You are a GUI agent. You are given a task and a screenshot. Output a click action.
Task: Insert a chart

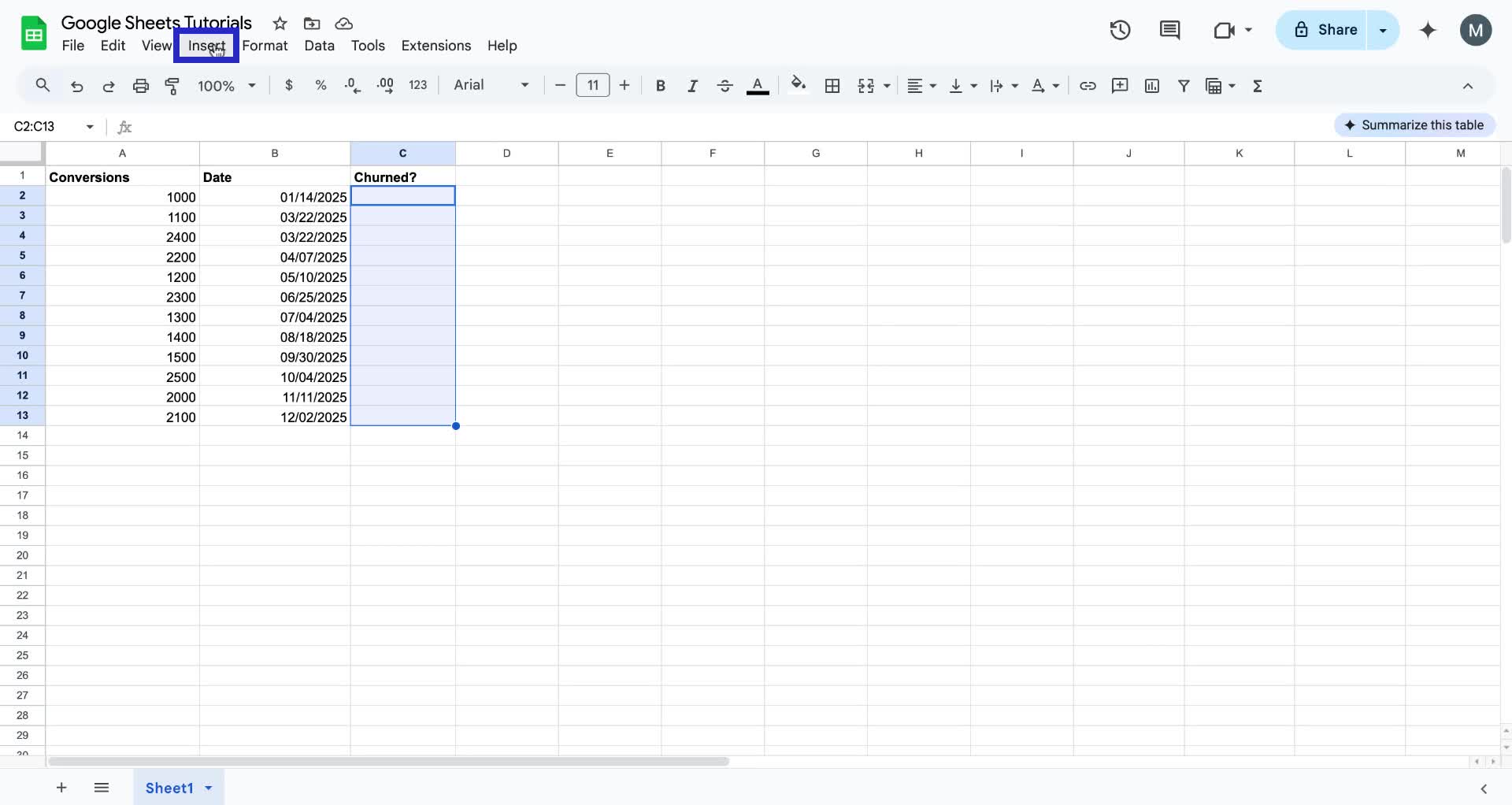(x=1152, y=85)
